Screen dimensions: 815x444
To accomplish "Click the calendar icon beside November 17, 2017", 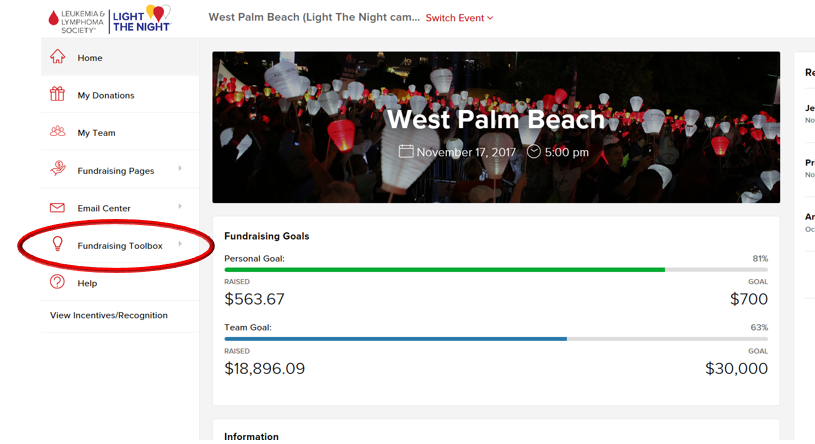I will [x=406, y=151].
